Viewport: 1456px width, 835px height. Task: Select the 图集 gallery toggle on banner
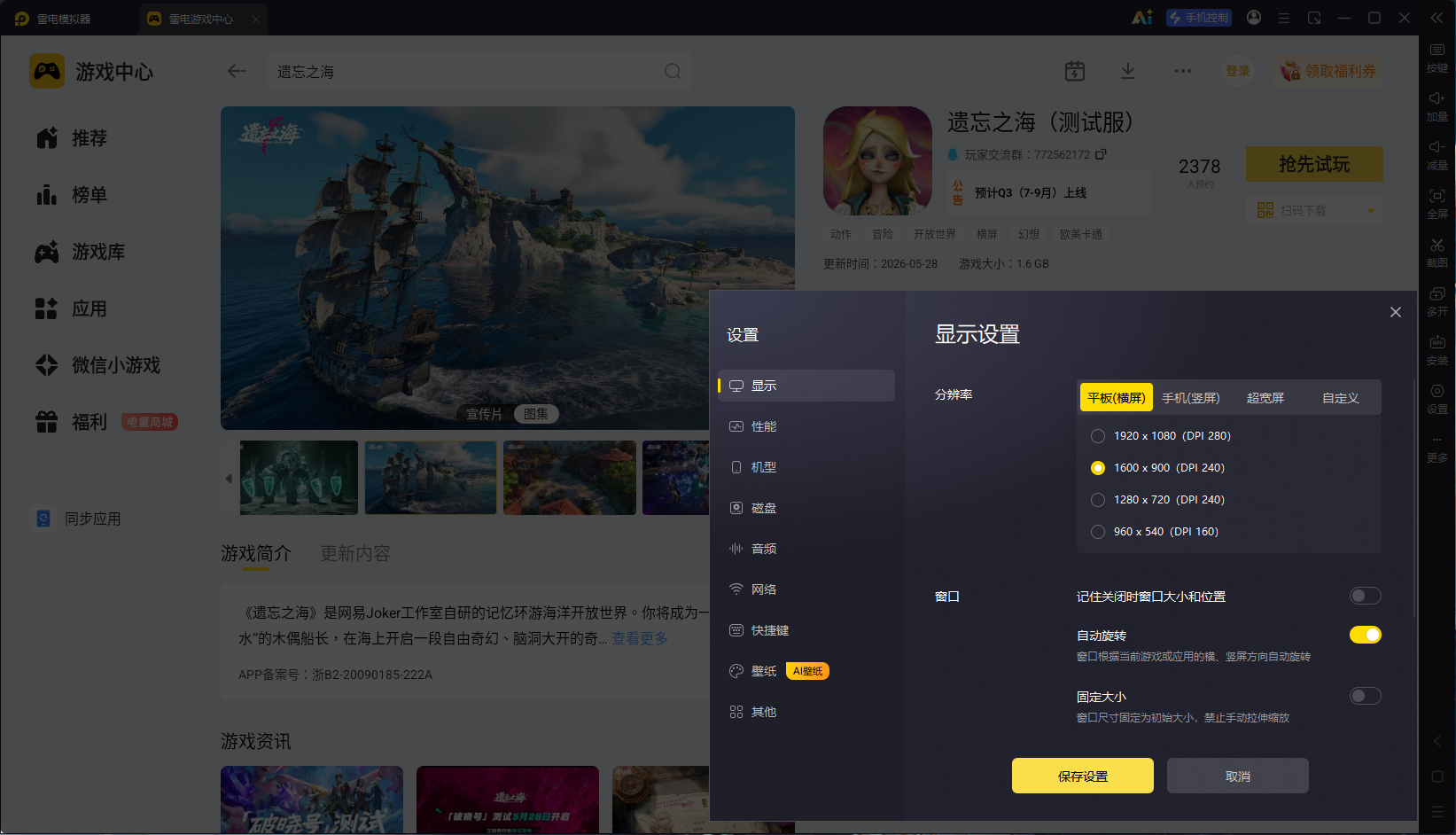[x=536, y=414]
